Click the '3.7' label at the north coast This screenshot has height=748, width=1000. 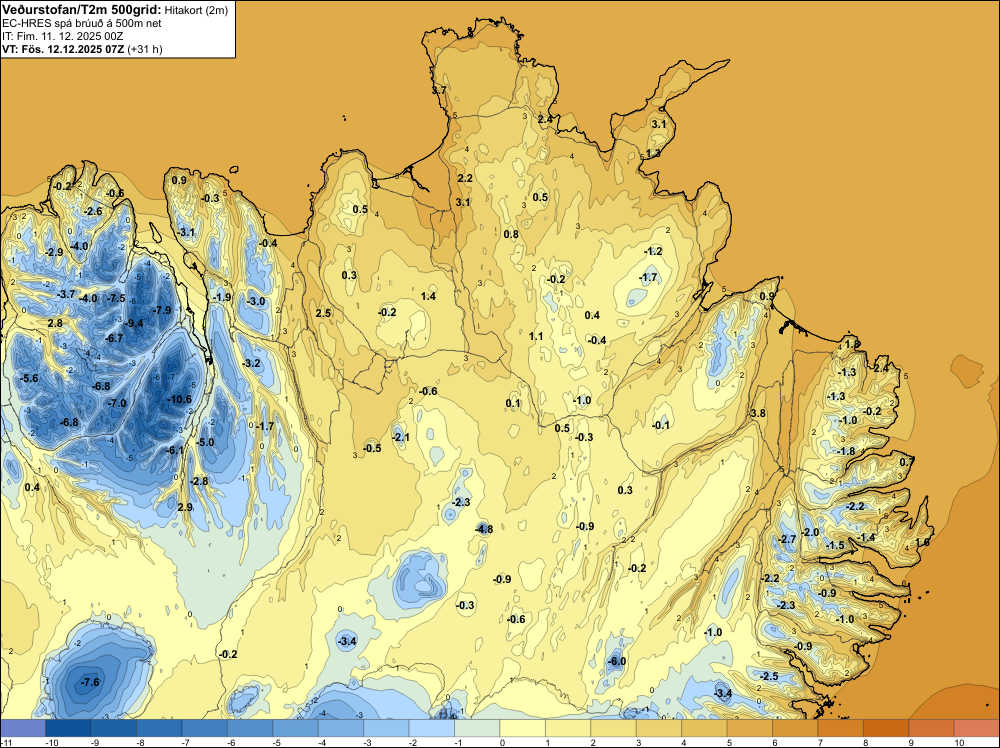(x=439, y=91)
